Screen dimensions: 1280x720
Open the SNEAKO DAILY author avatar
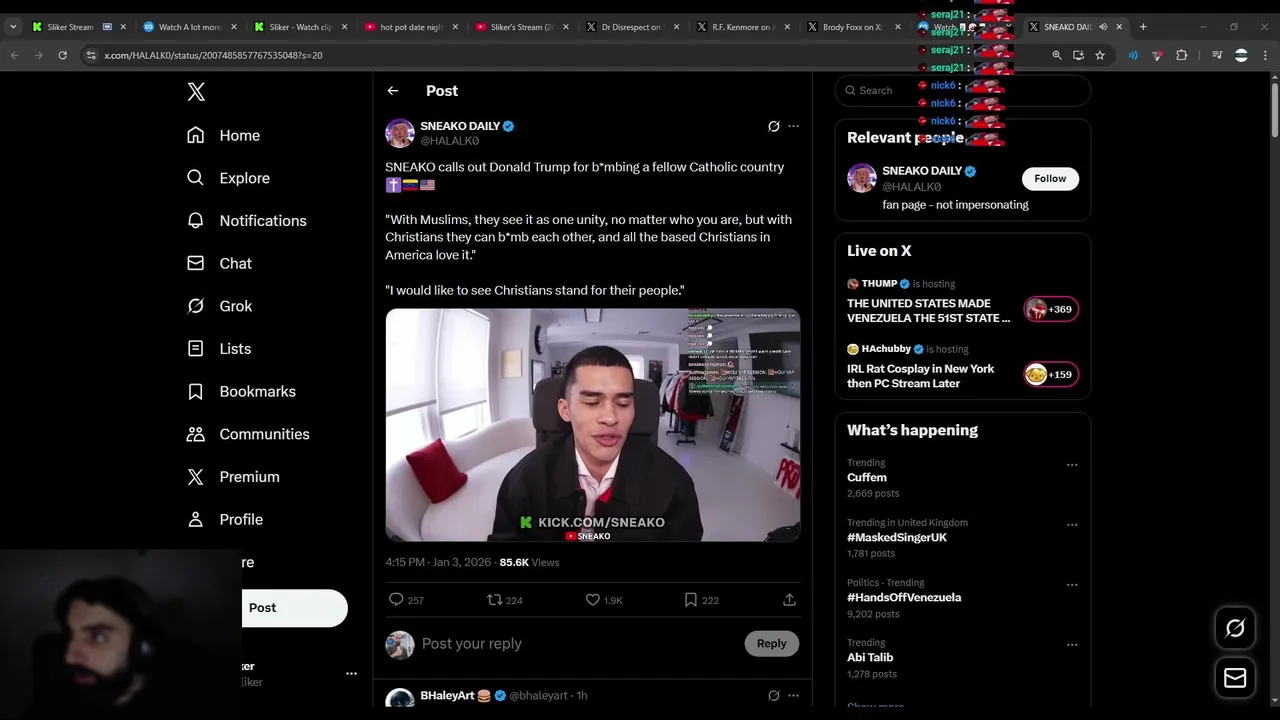pyautogui.click(x=400, y=133)
